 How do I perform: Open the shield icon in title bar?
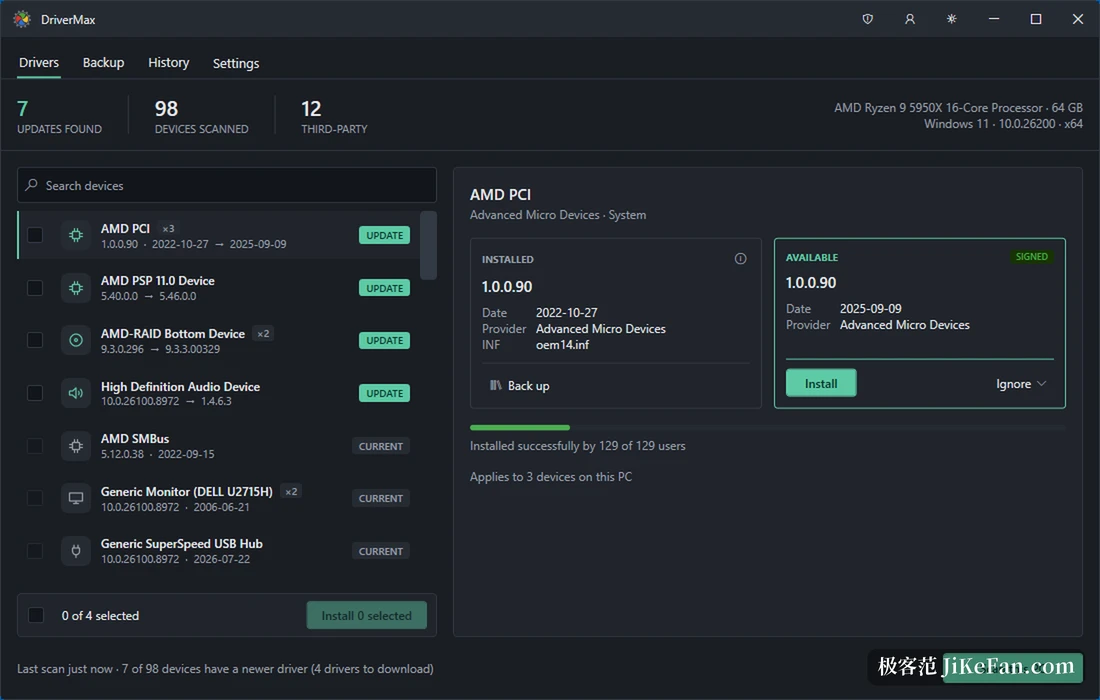[x=868, y=19]
